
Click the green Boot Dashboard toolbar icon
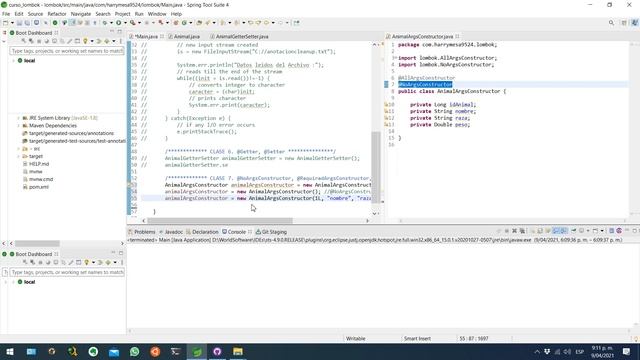pyautogui.click(x=55, y=23)
